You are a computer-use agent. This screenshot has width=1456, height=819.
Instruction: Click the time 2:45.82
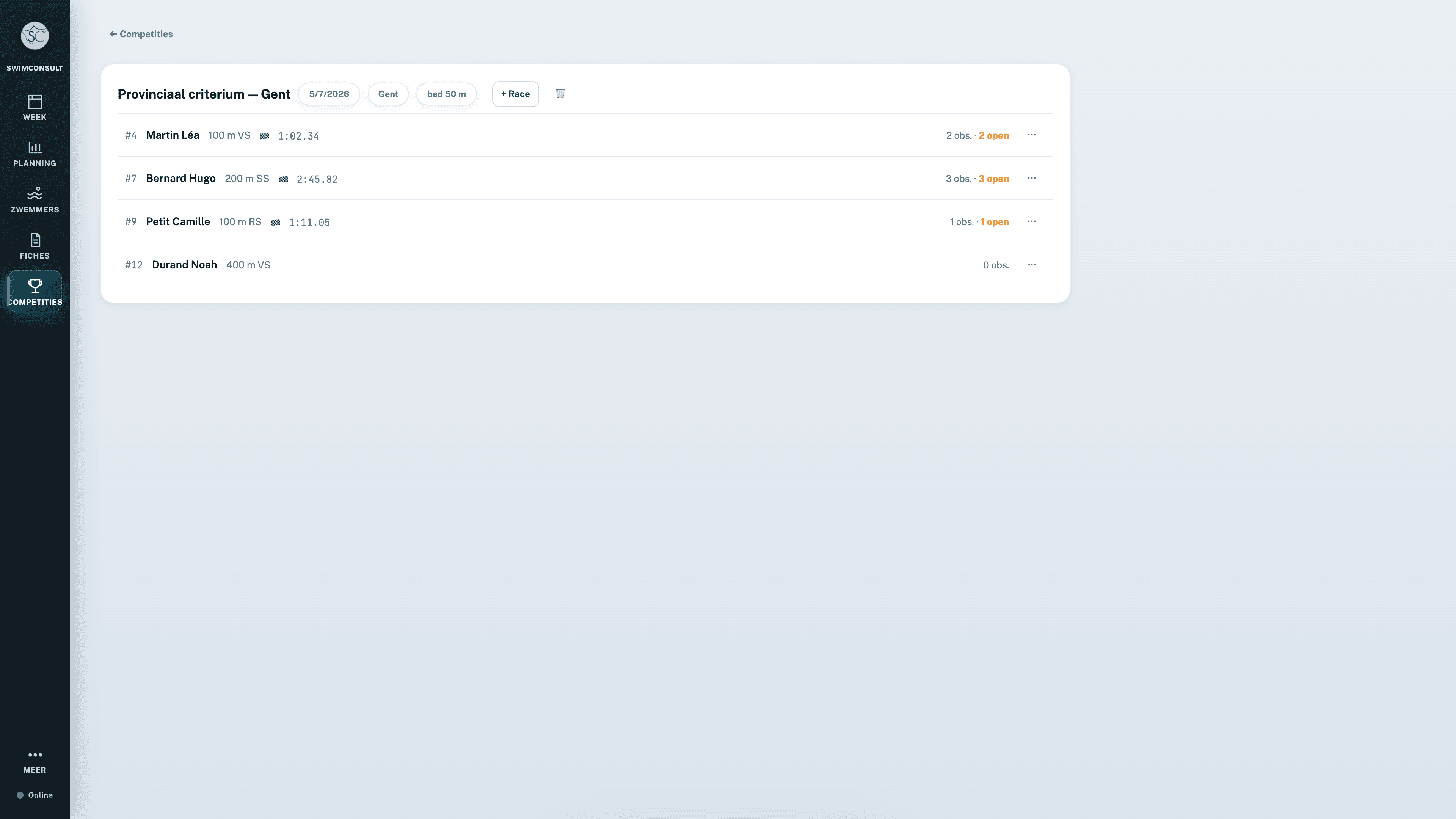point(317,179)
